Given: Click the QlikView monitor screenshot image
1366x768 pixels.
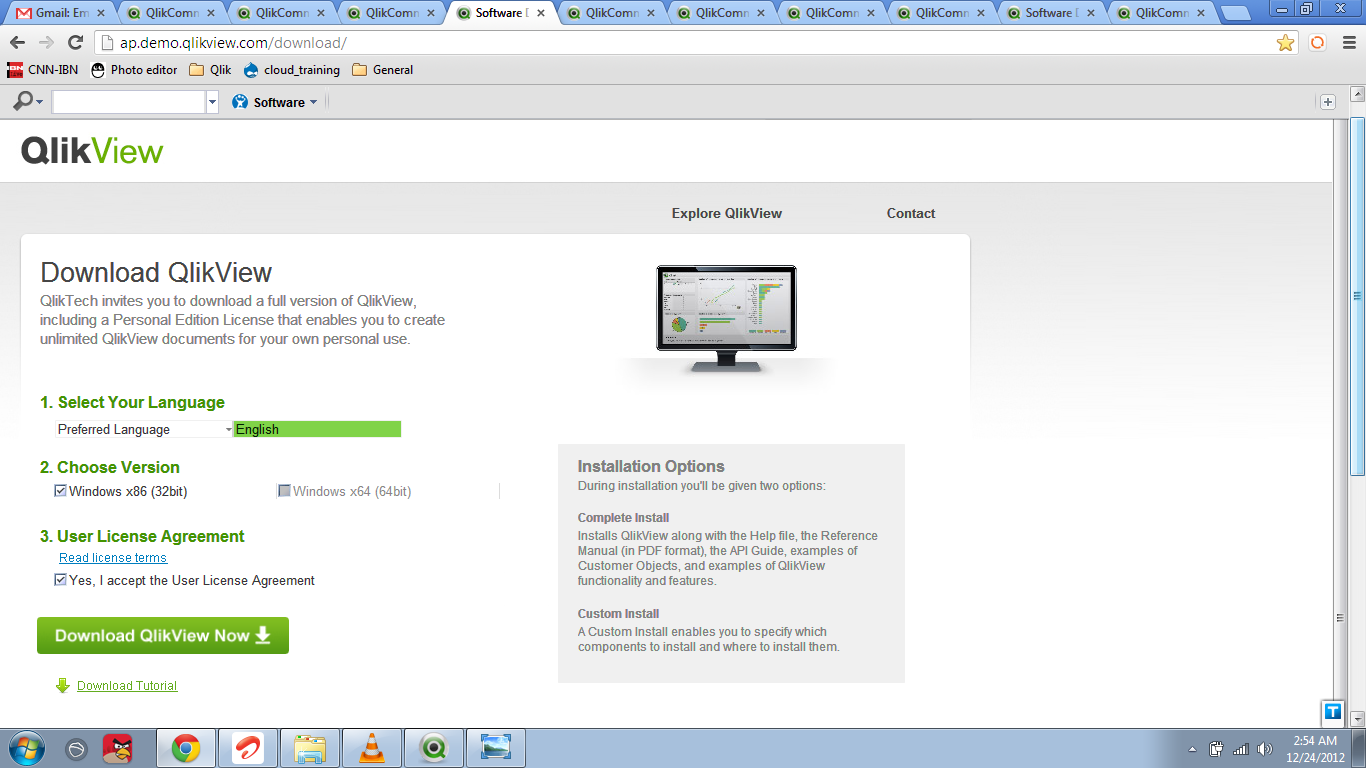Looking at the screenshot, I should 727,319.
